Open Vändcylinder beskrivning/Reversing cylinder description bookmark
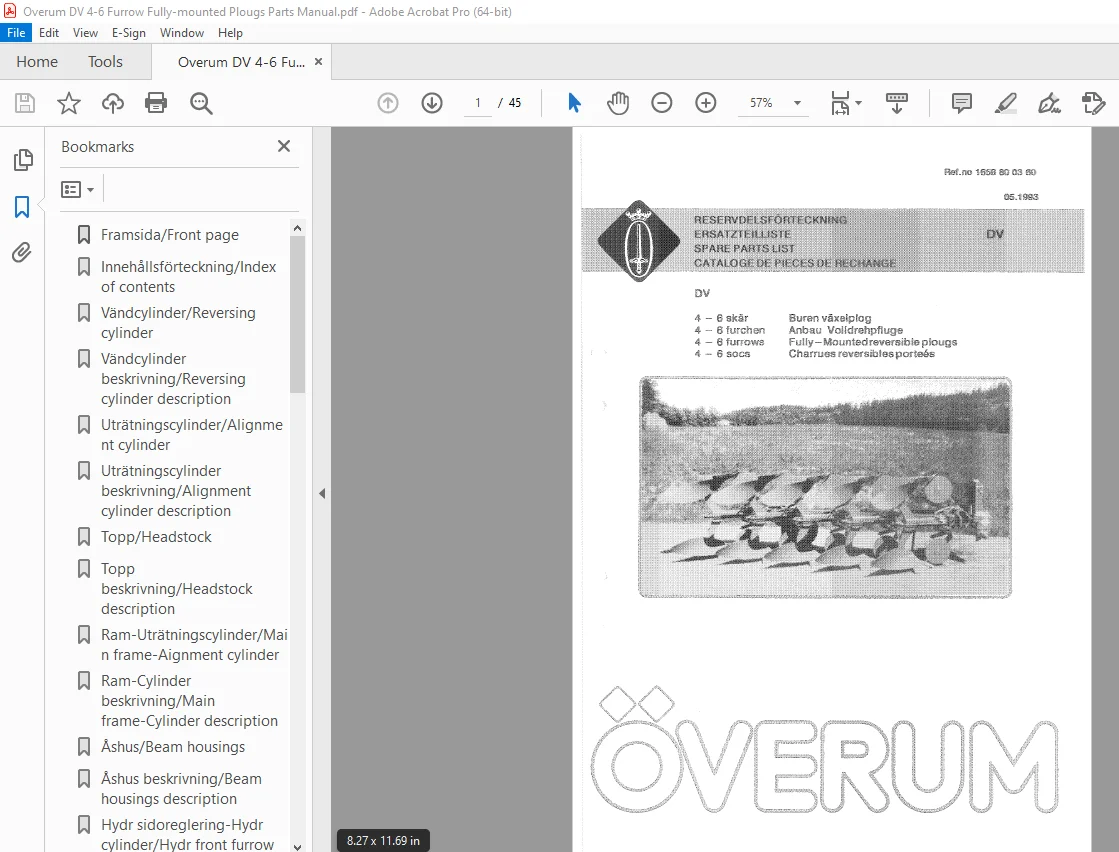This screenshot has width=1119, height=852. (173, 379)
